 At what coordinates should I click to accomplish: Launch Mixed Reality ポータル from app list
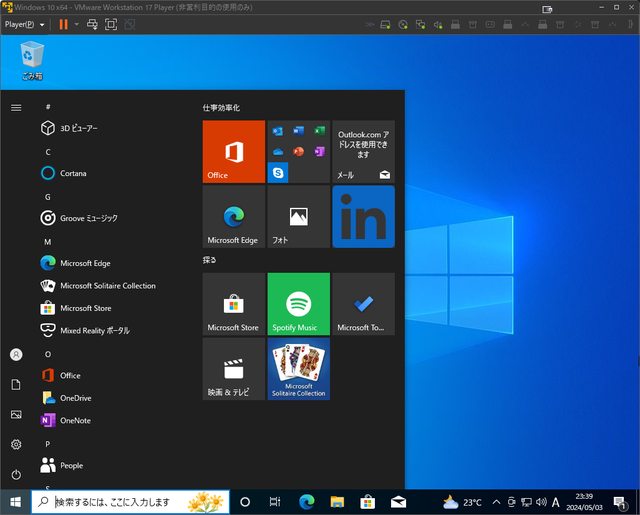(94, 331)
